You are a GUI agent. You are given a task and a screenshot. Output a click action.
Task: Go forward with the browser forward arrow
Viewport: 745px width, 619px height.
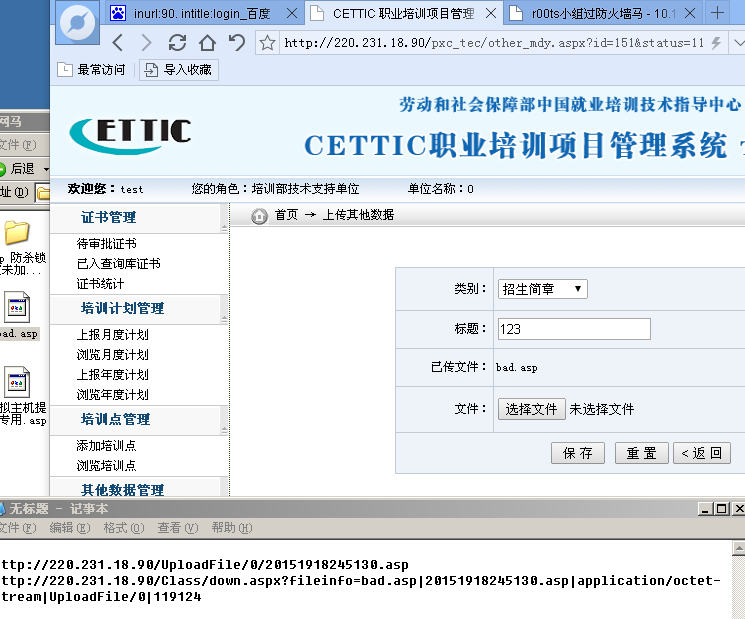(x=147, y=43)
